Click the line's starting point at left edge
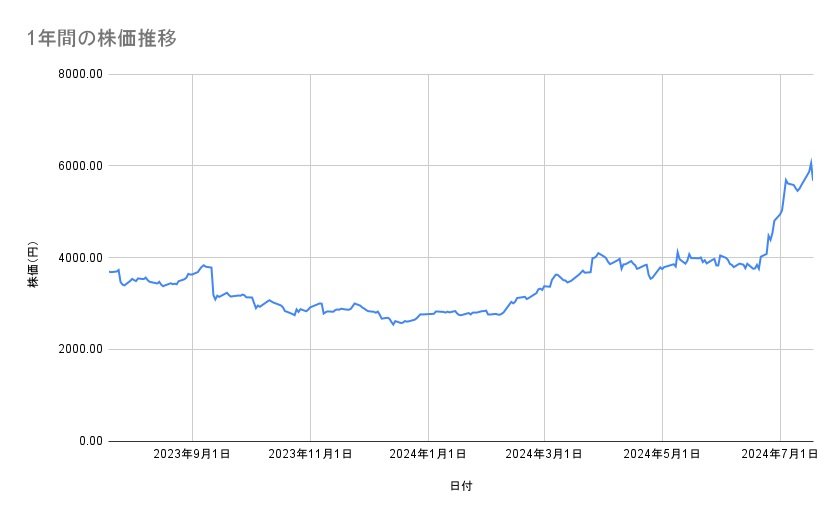 pos(109,271)
